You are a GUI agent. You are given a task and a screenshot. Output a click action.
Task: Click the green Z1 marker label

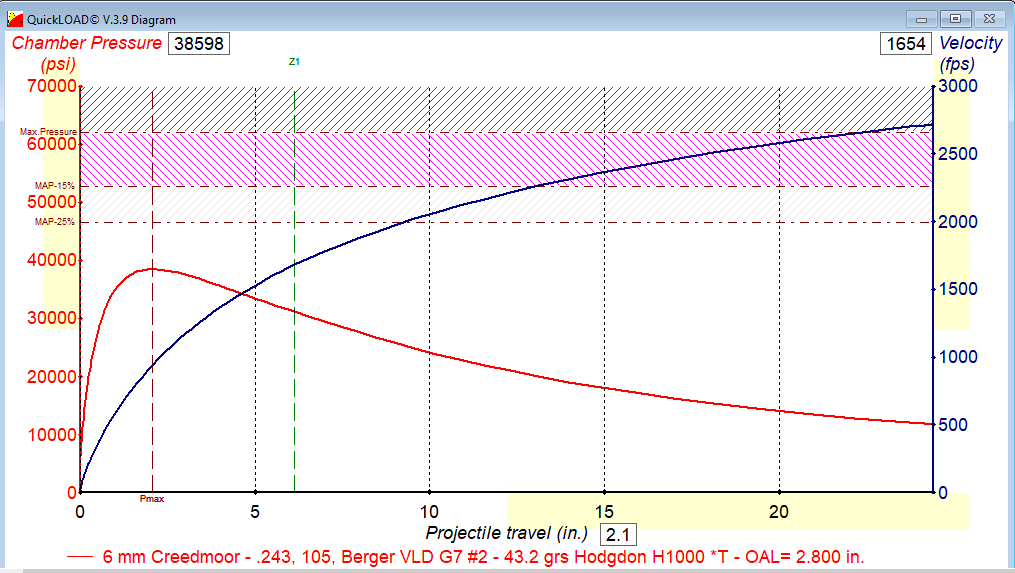[x=294, y=62]
